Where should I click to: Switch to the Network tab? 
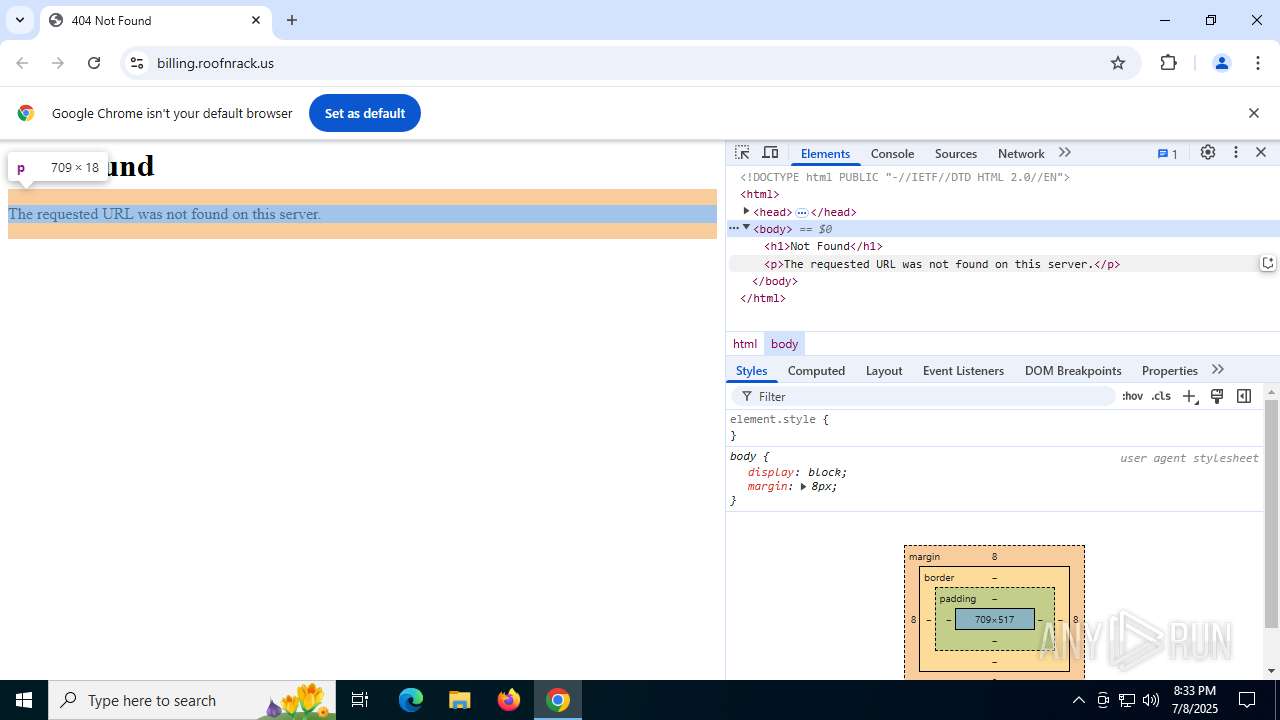[1021, 154]
